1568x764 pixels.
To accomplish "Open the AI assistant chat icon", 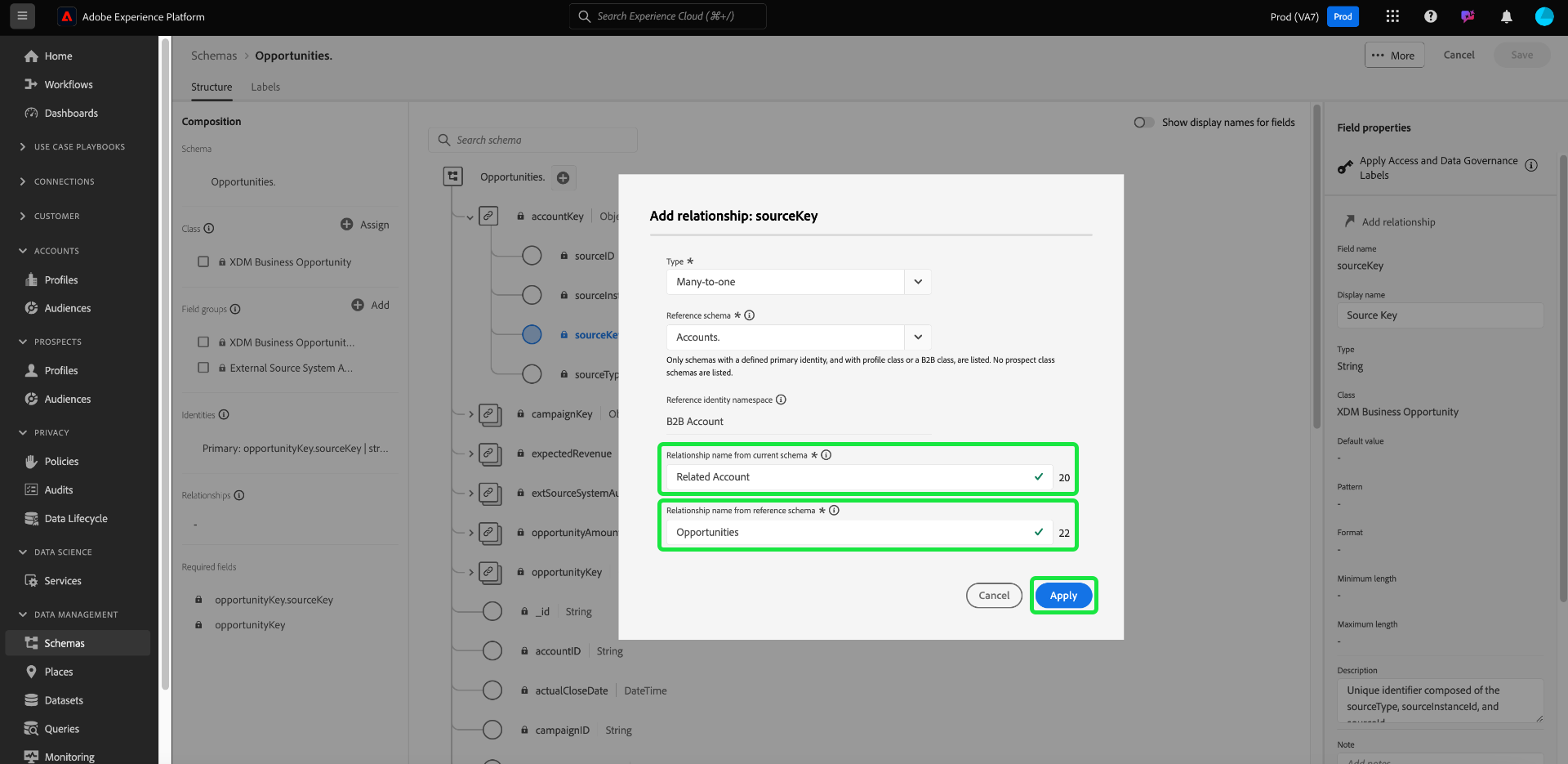I will (x=1468, y=16).
